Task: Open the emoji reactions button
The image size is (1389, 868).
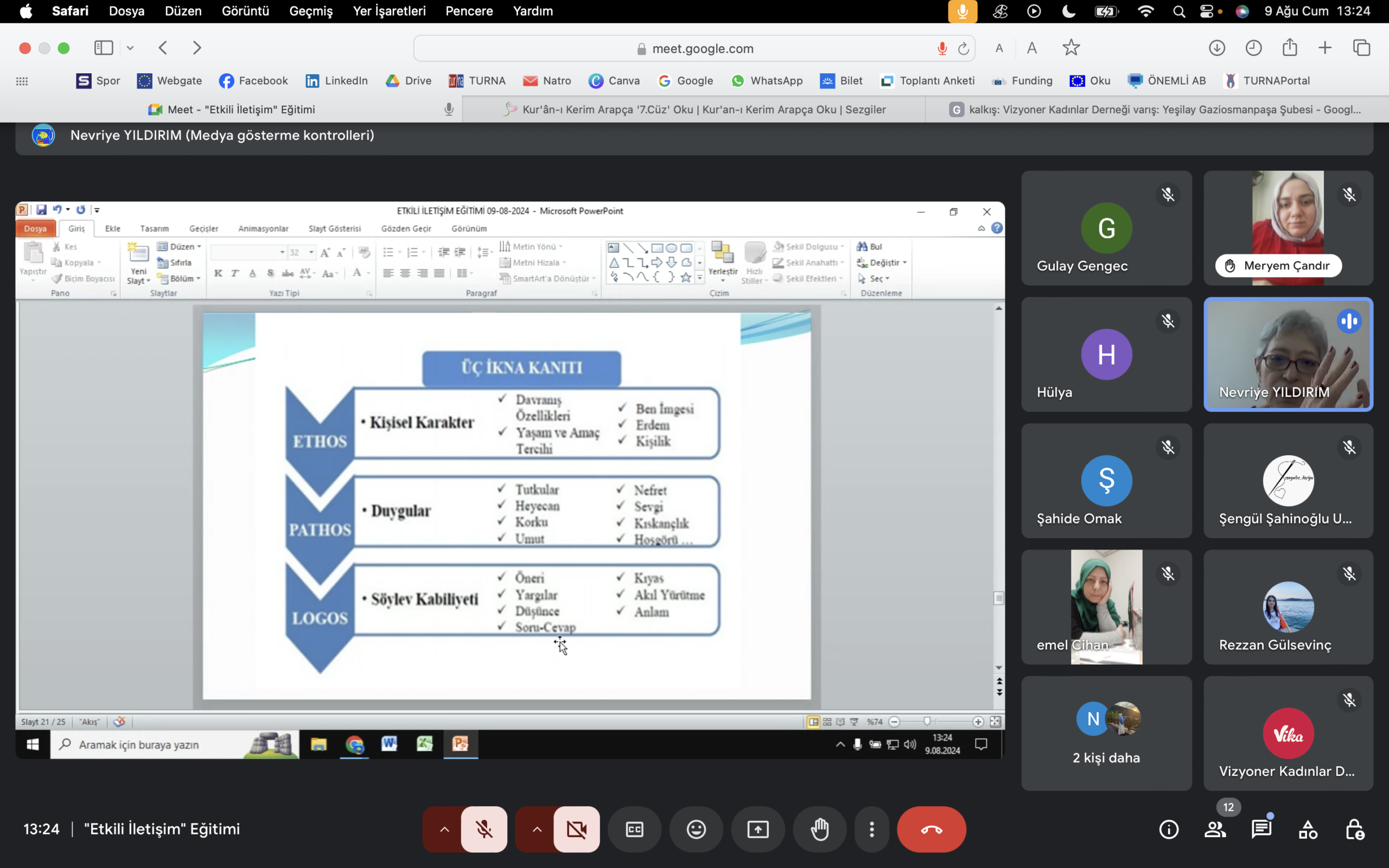Action: coord(696,829)
